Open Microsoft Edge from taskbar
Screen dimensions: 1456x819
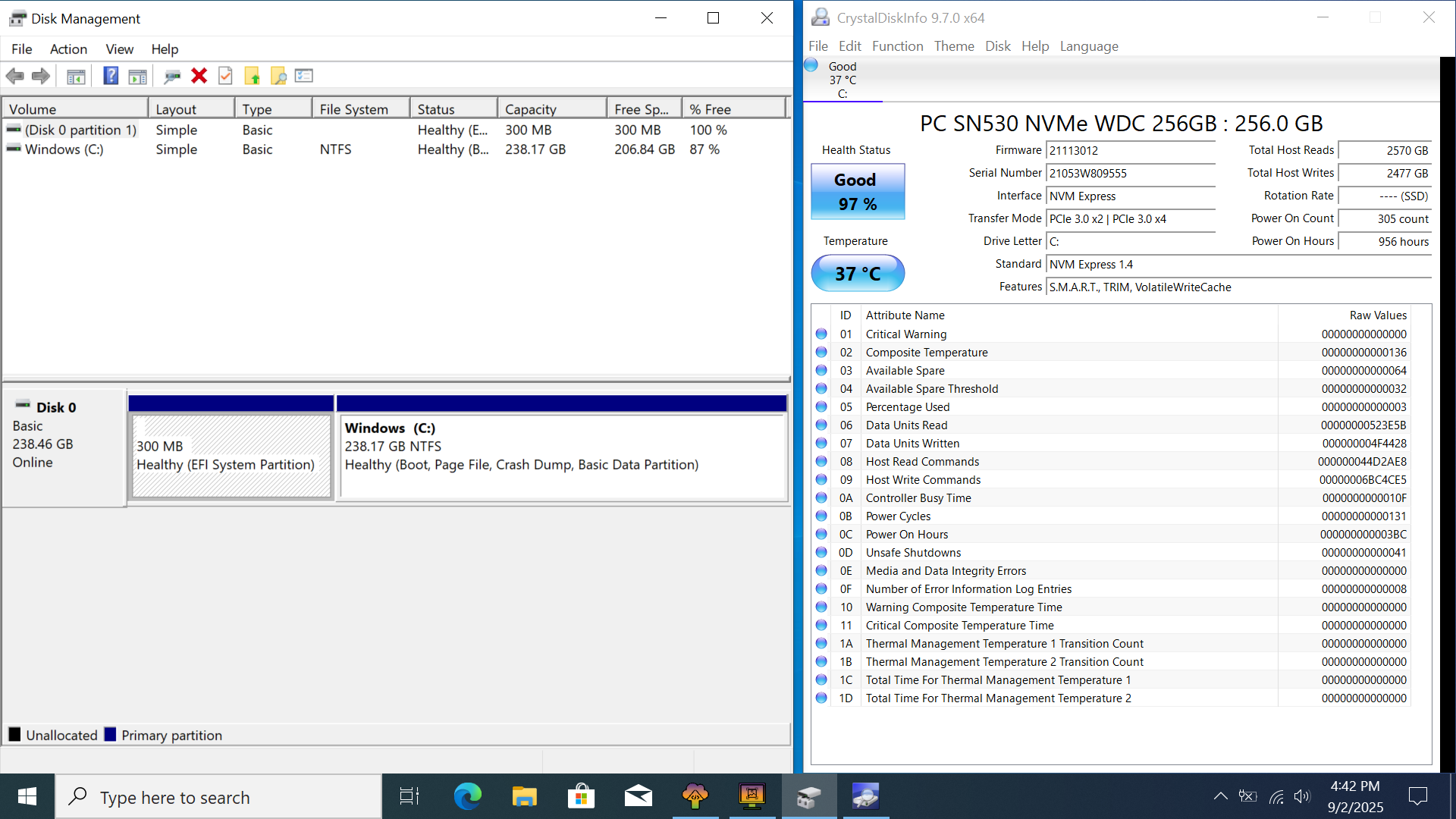467,796
